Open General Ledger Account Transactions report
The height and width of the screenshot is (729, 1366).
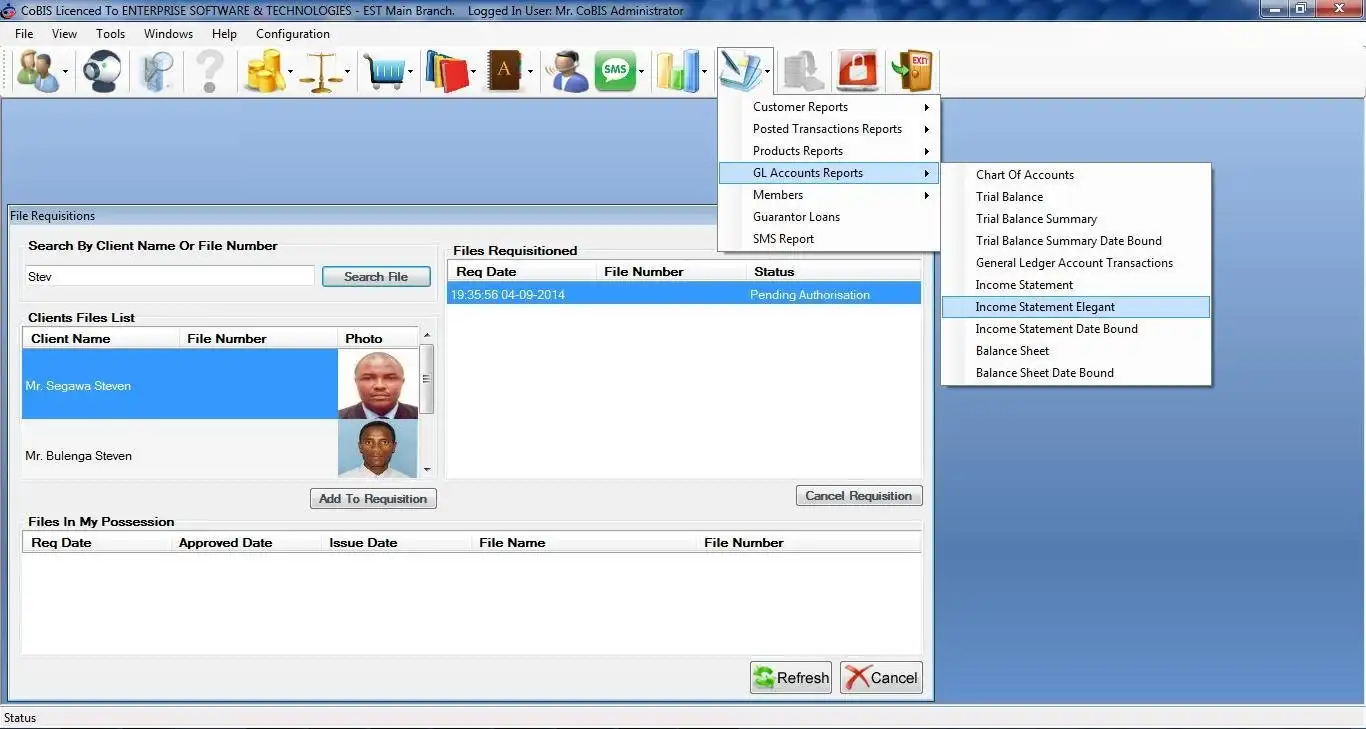pyautogui.click(x=1076, y=263)
